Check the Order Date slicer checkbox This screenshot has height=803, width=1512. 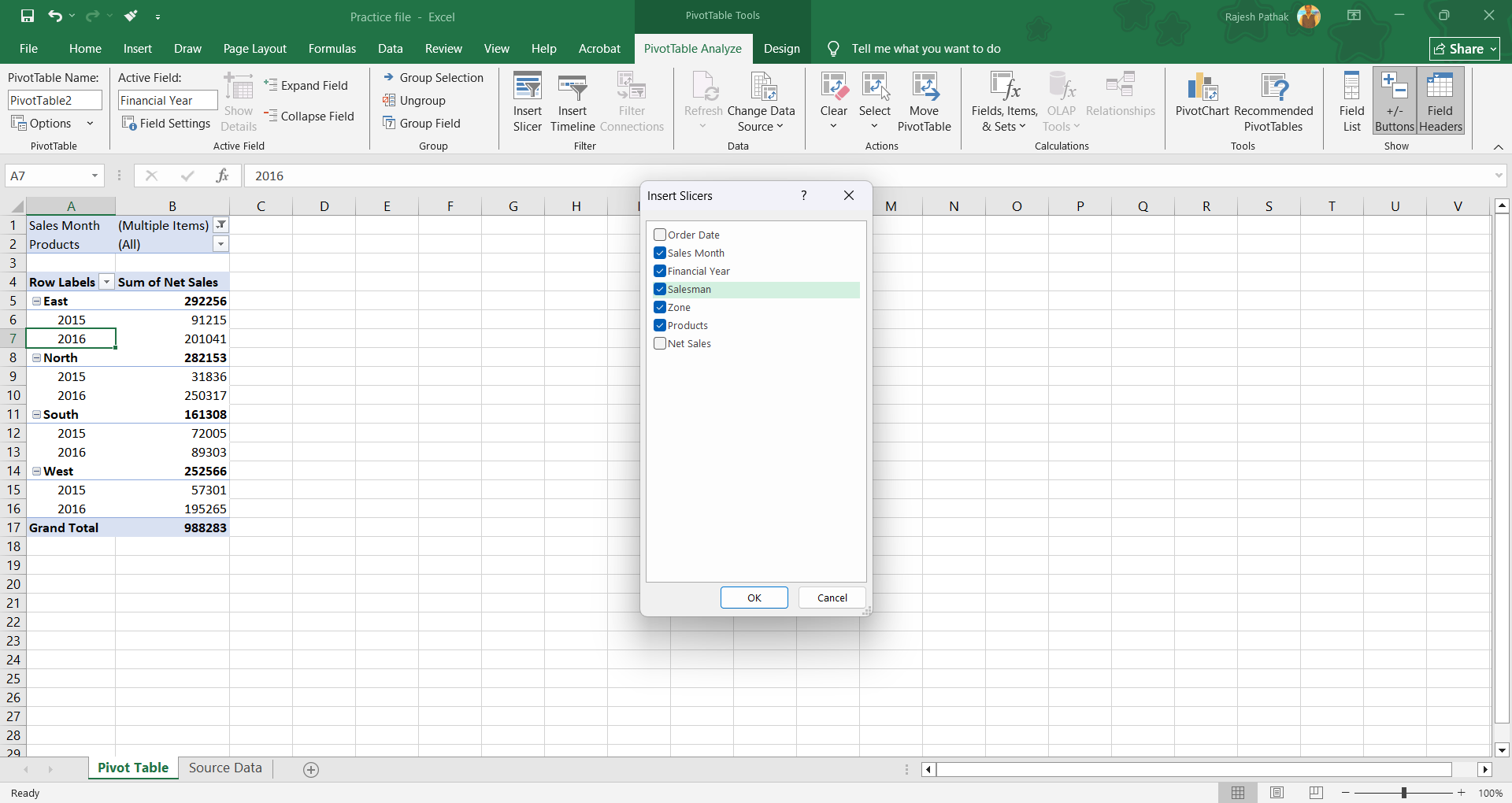pyautogui.click(x=660, y=235)
